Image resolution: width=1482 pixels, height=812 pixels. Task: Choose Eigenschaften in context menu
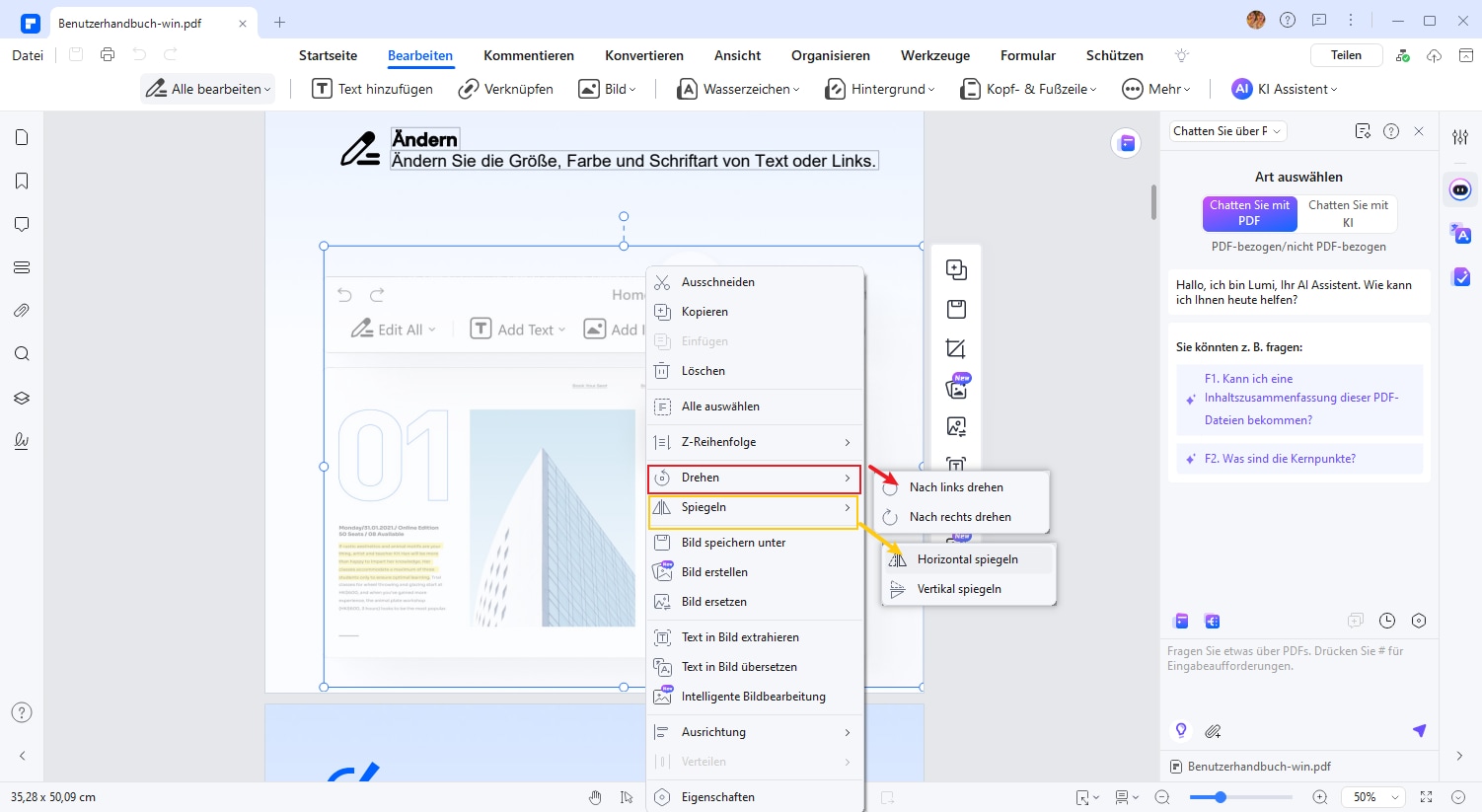(x=755, y=797)
